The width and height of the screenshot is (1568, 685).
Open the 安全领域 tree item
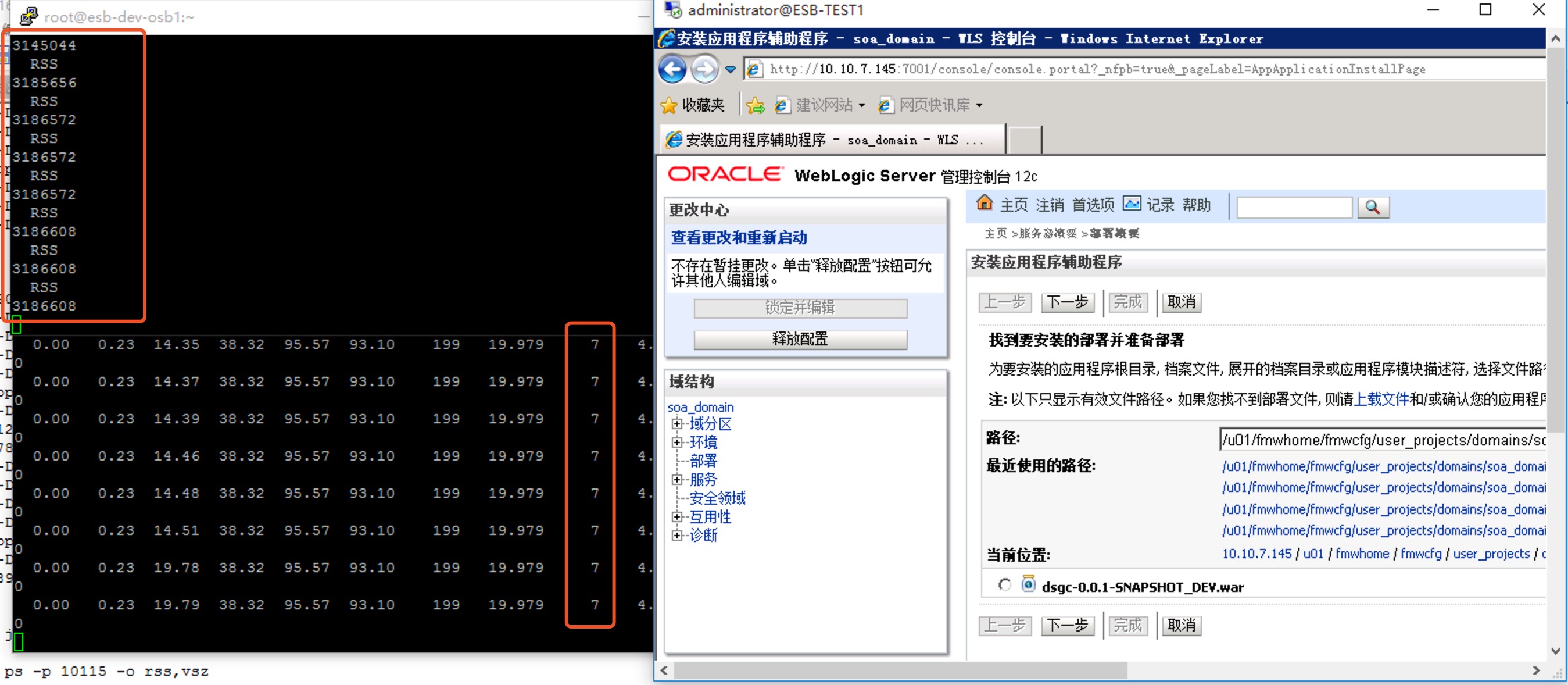pos(717,498)
